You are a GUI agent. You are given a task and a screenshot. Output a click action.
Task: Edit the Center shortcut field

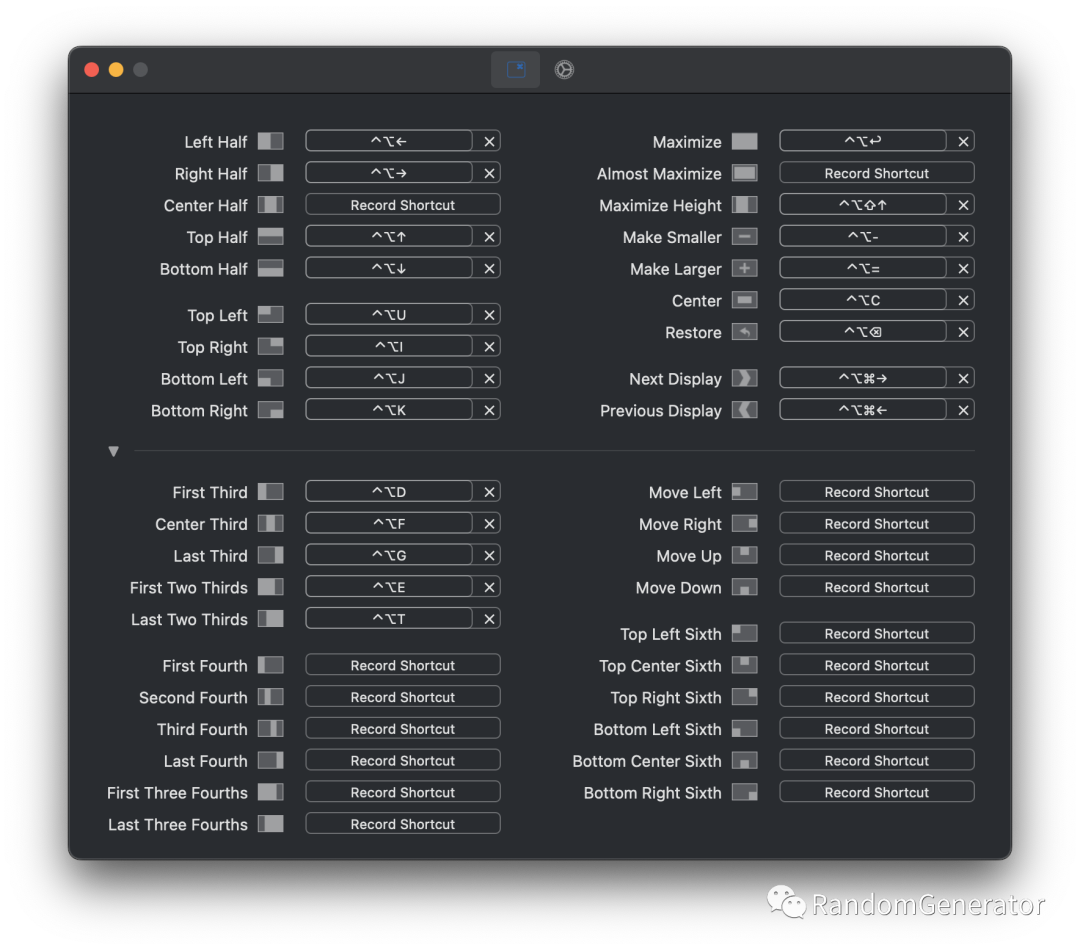tap(863, 300)
